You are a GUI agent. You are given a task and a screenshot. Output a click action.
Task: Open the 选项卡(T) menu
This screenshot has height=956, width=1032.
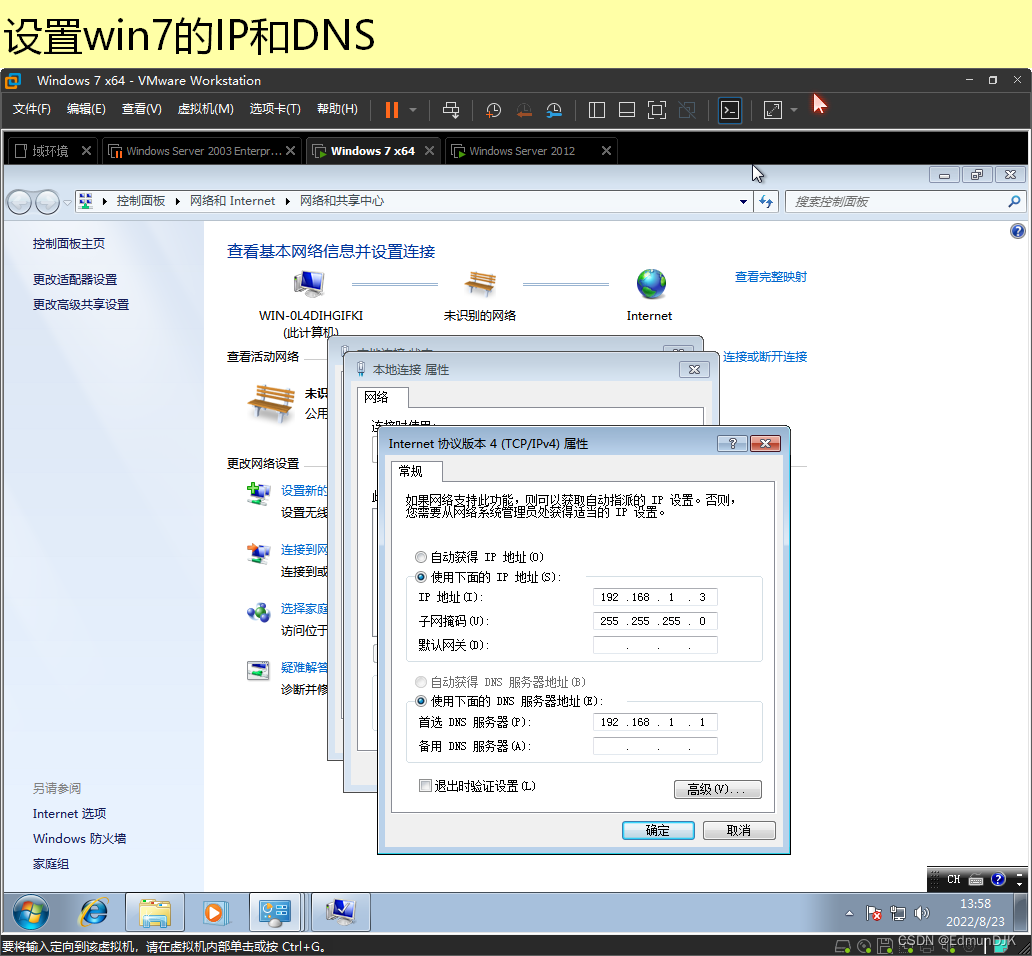[275, 109]
